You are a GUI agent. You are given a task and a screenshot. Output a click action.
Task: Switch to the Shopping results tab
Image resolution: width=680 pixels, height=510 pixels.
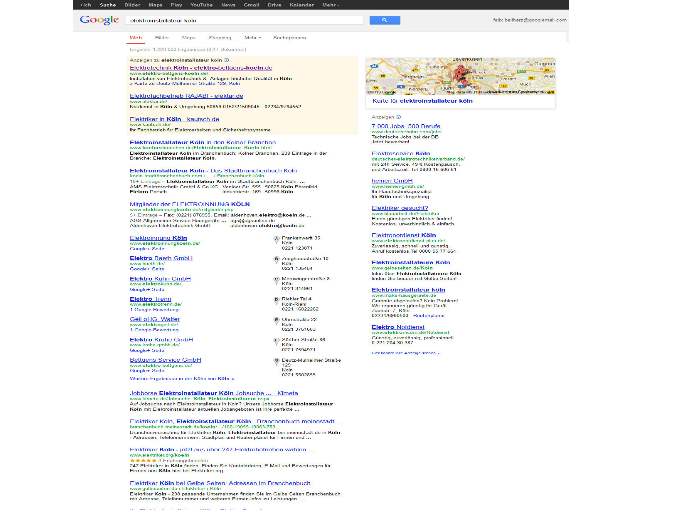pyautogui.click(x=220, y=38)
